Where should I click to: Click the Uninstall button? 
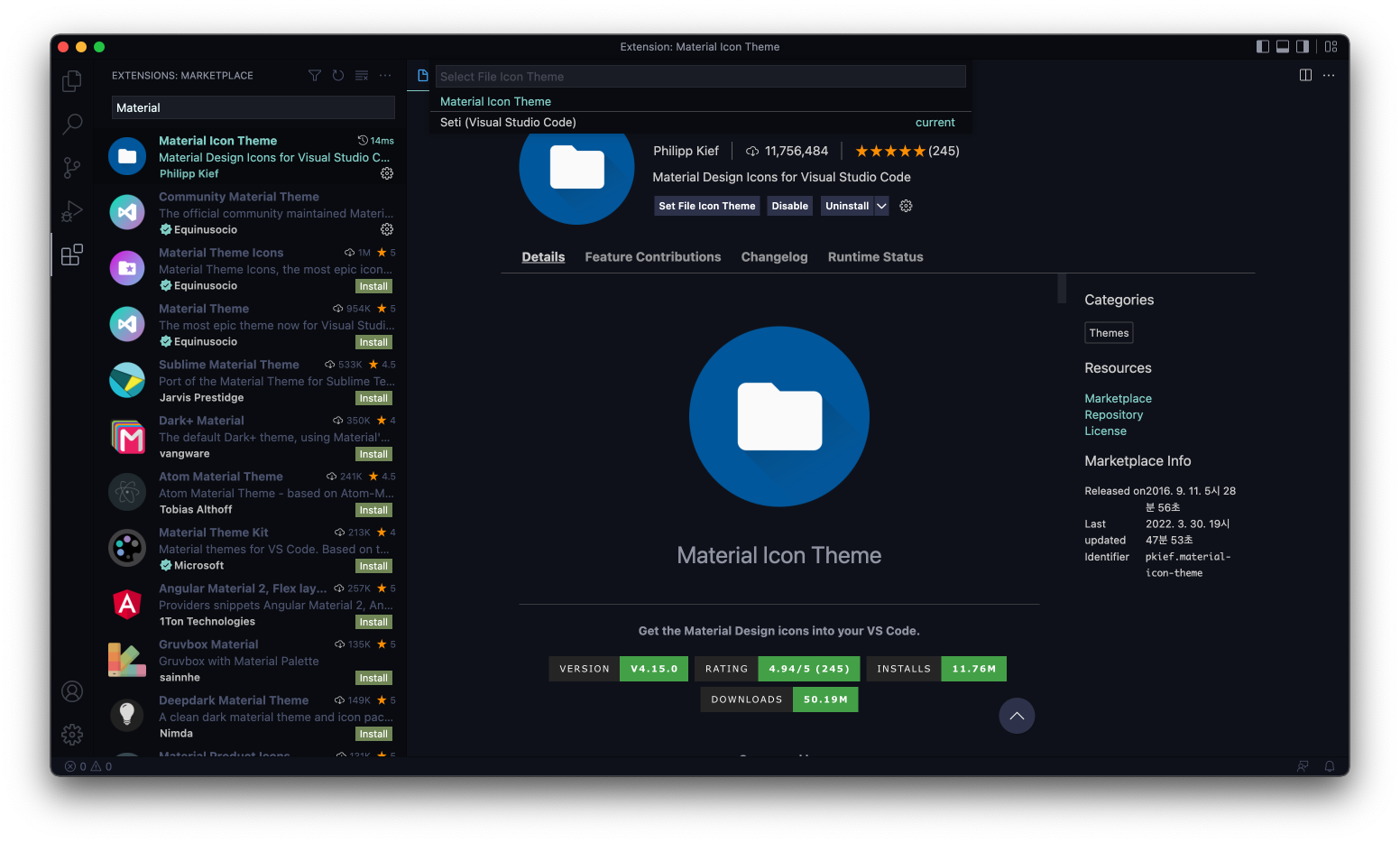pos(847,206)
